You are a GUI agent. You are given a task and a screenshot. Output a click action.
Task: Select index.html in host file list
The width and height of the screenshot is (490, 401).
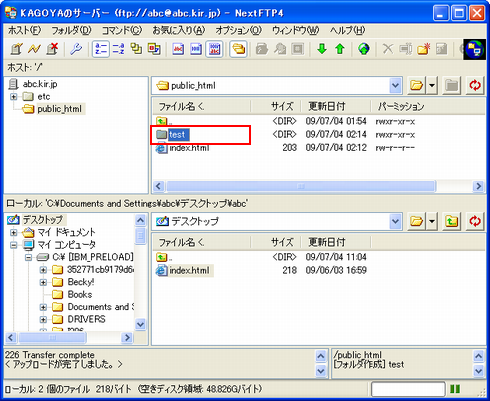[x=189, y=148]
